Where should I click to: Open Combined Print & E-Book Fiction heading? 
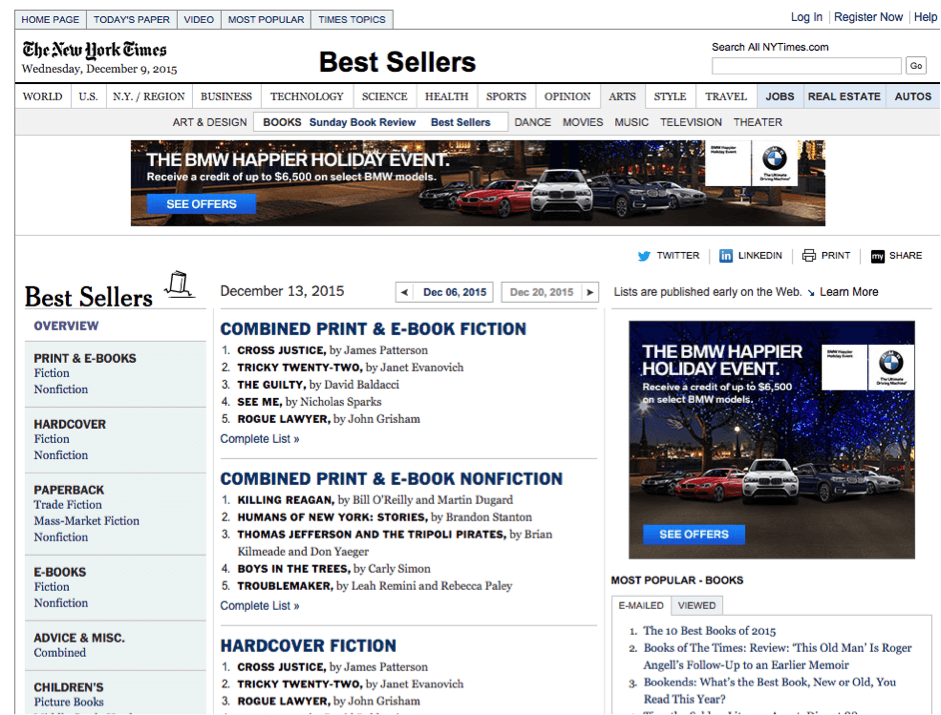tap(373, 329)
